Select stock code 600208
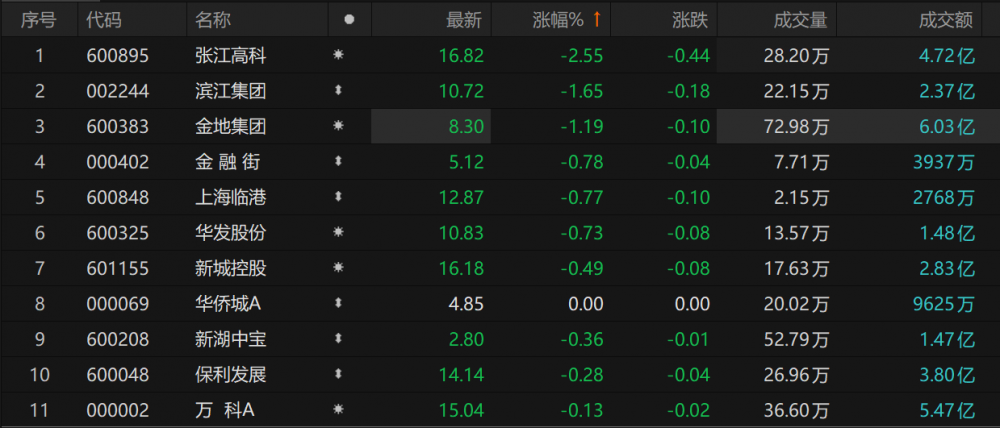Image resolution: width=1000 pixels, height=428 pixels. (x=117, y=339)
